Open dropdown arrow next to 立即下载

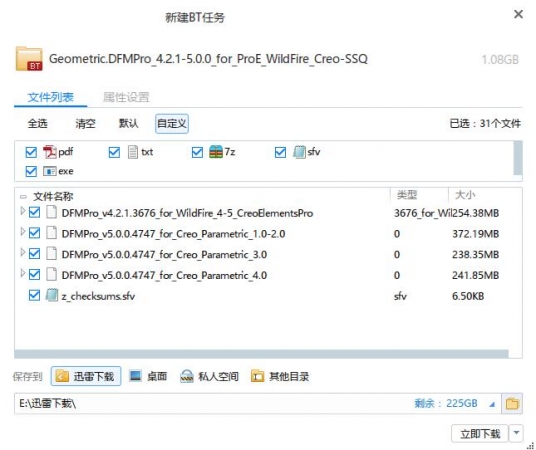tap(516, 433)
